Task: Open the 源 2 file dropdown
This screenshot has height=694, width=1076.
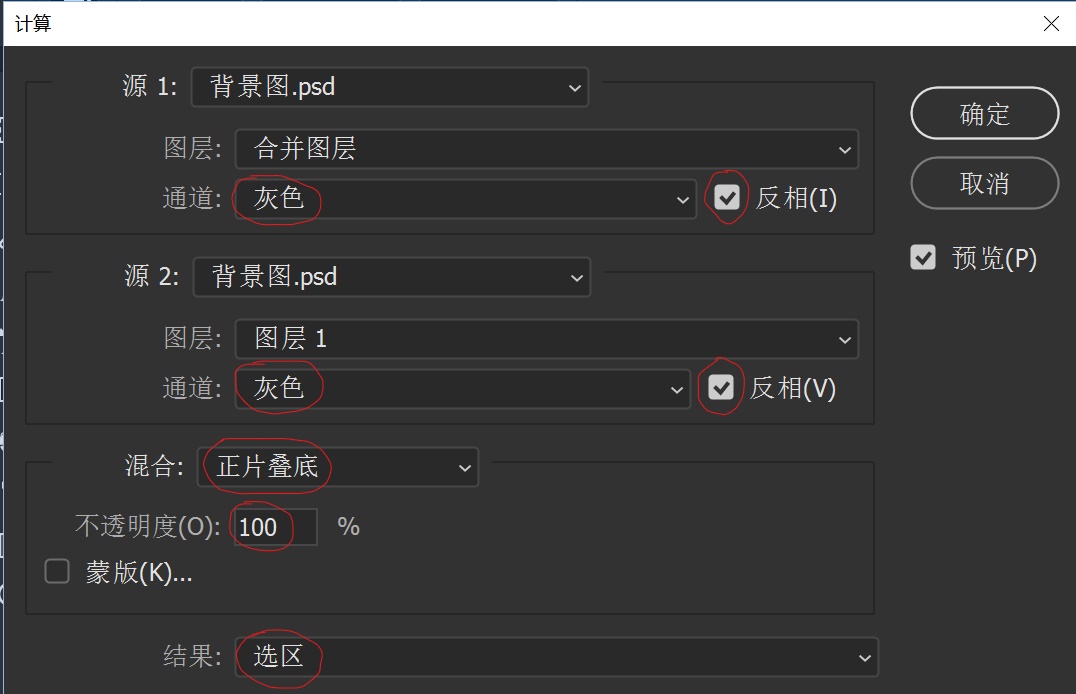Action: (391, 277)
